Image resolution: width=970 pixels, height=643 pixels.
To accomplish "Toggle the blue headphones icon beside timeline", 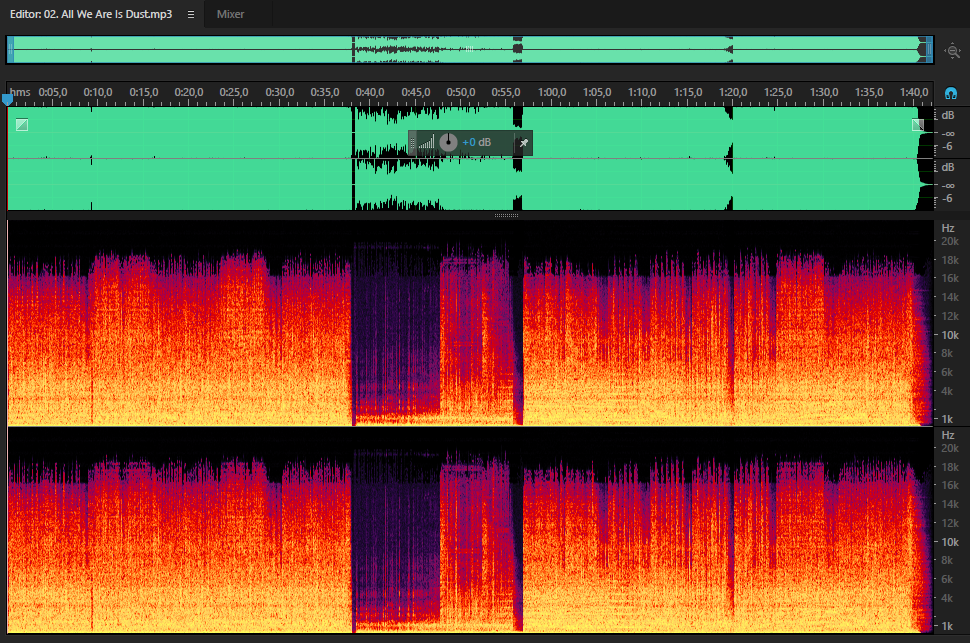I will [x=951, y=93].
